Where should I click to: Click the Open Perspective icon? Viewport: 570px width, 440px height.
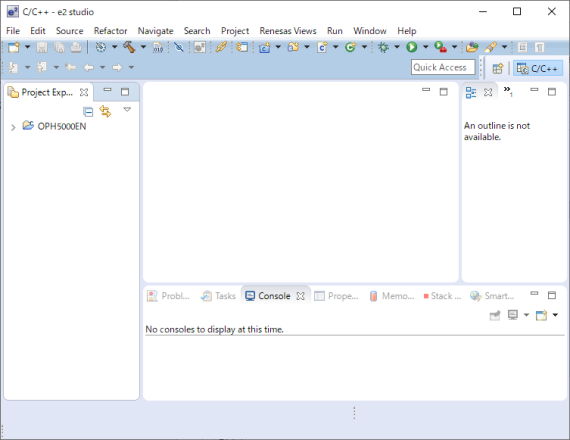click(498, 68)
